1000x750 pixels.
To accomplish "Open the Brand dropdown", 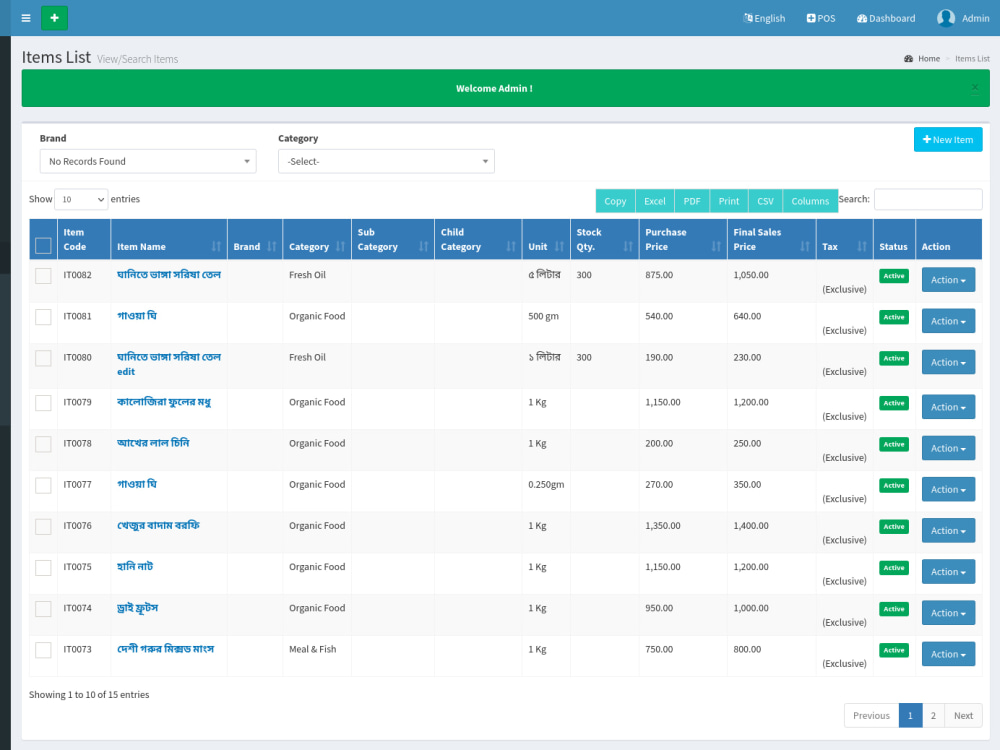I will (148, 161).
